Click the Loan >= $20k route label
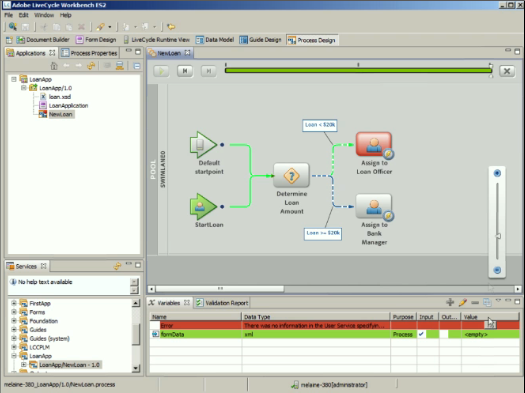The width and height of the screenshot is (525, 393). [x=323, y=233]
